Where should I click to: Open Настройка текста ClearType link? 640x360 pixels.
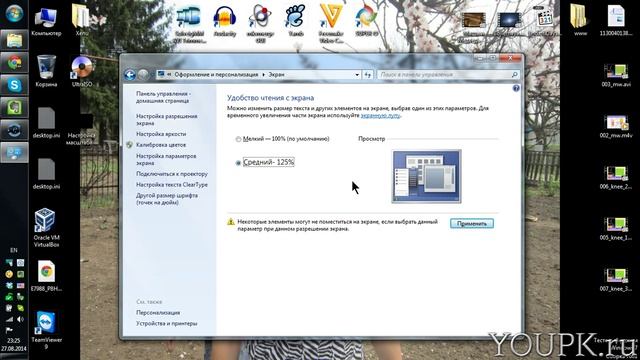(172, 185)
